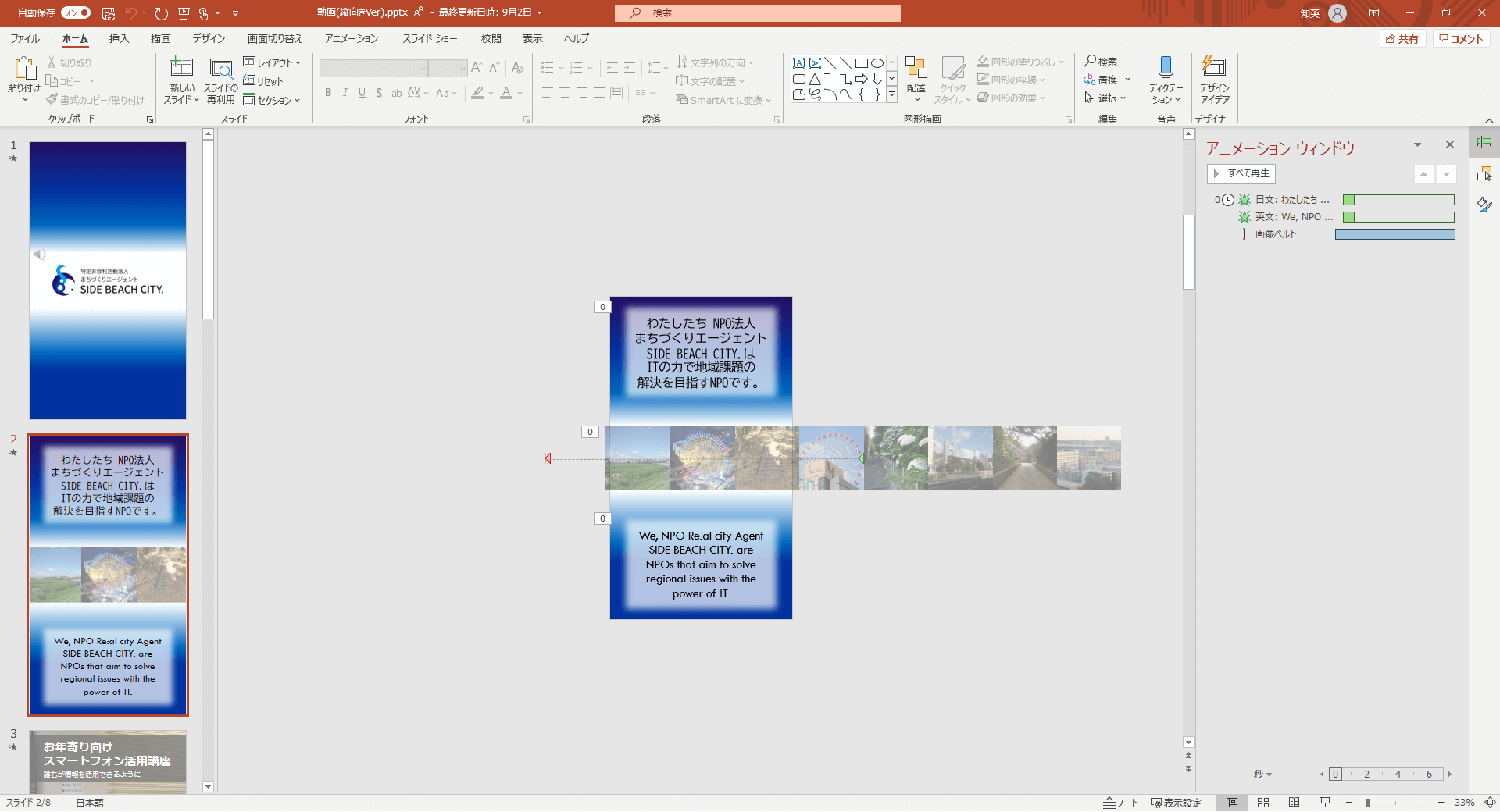Click the fit slide to window icon
The height and width of the screenshot is (812, 1500).
tap(1490, 803)
